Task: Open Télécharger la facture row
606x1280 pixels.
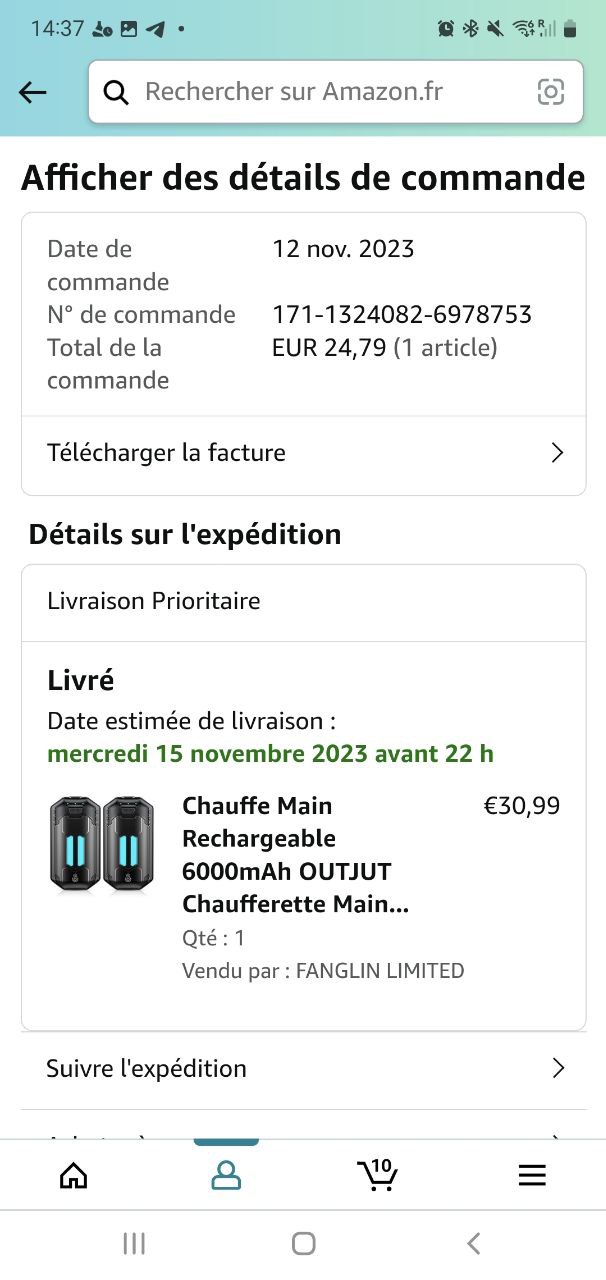Action: (x=304, y=453)
